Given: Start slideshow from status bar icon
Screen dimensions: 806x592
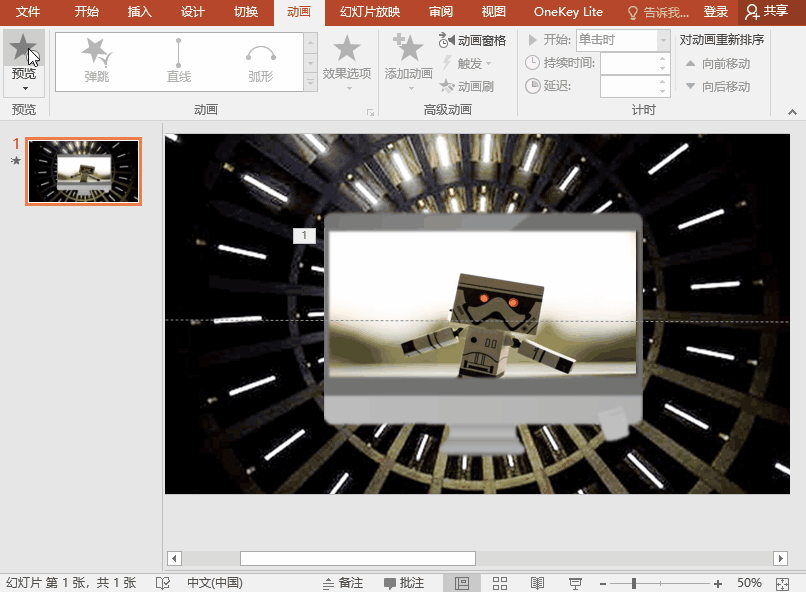Looking at the screenshot, I should click(x=575, y=583).
